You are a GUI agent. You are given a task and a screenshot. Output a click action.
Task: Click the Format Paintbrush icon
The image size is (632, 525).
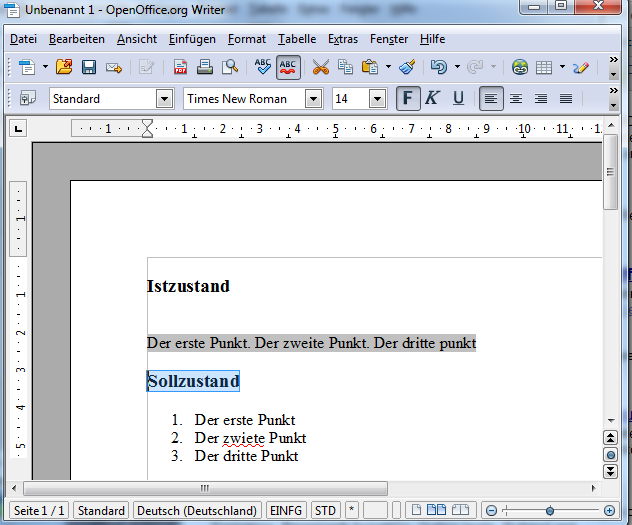[407, 68]
